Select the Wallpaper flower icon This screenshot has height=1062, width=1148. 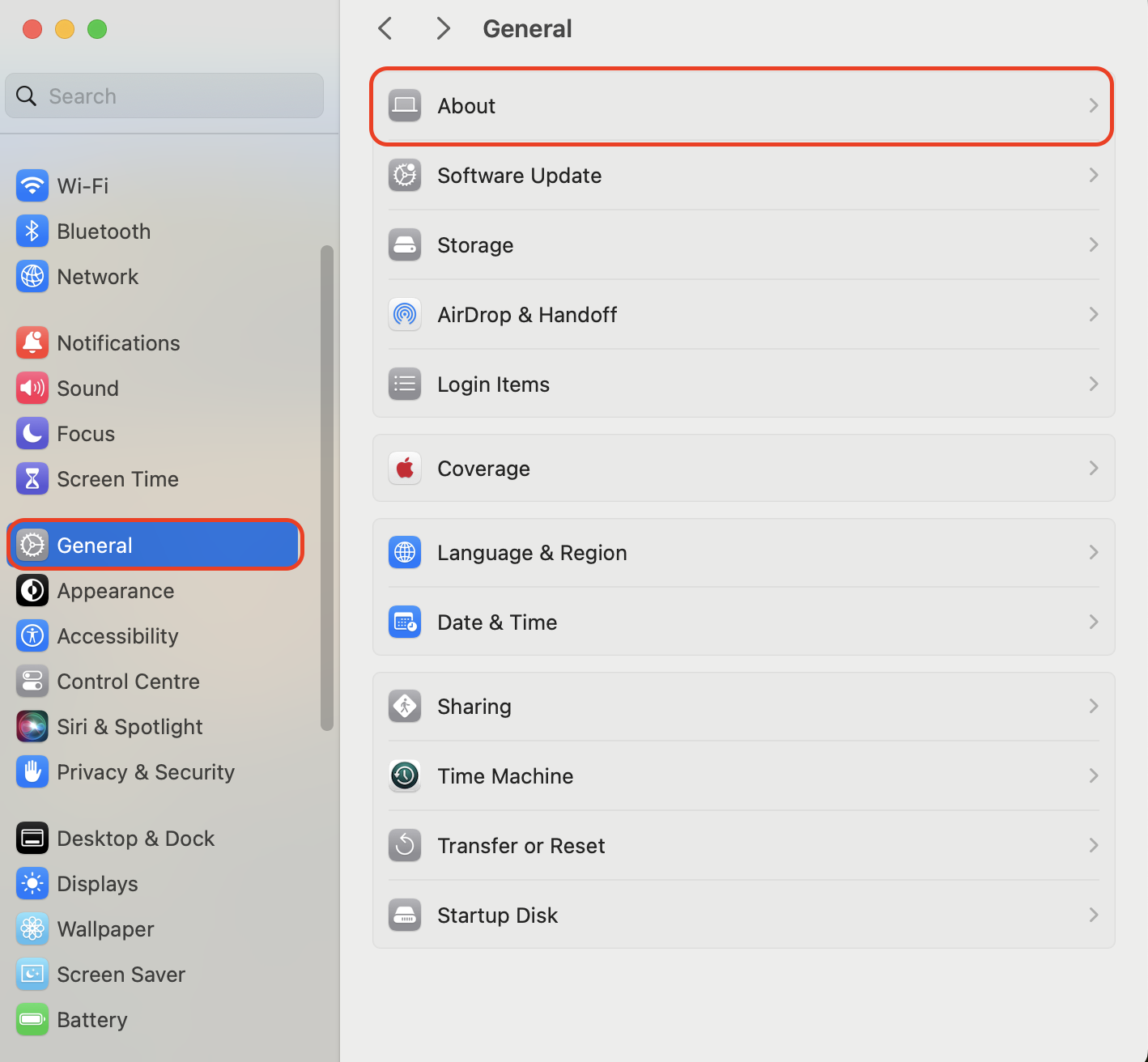[x=32, y=929]
